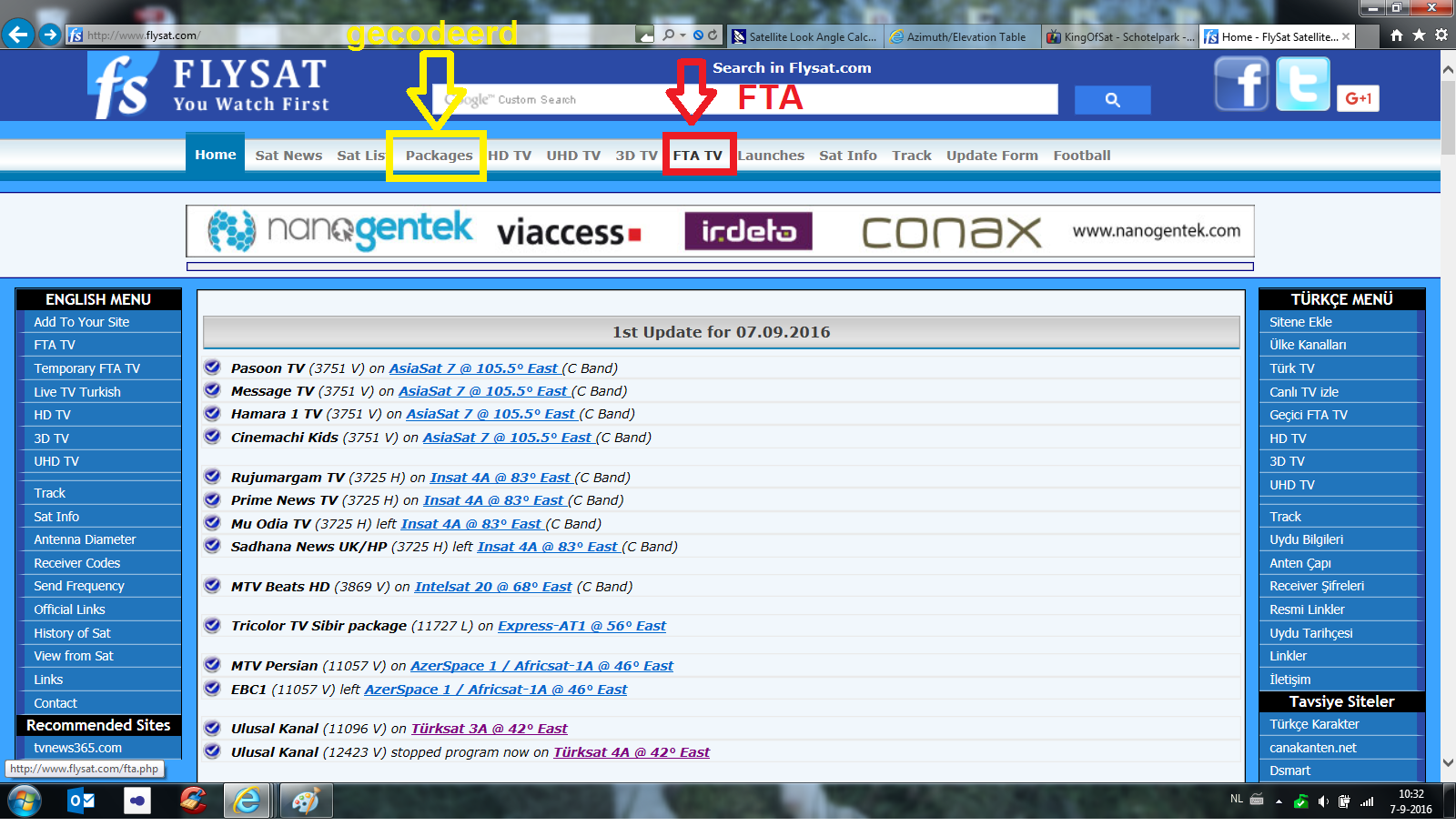Open Türksat 3A @ 42° East link
Image resolution: width=1456 pixels, height=826 pixels.
[489, 729]
